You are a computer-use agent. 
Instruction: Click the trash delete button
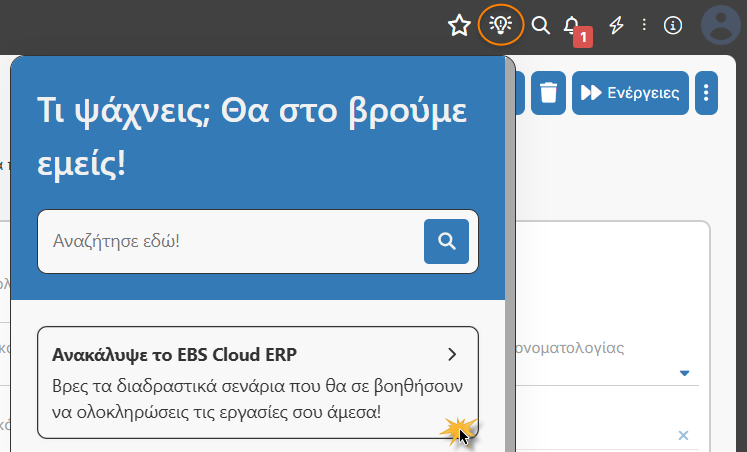click(548, 93)
